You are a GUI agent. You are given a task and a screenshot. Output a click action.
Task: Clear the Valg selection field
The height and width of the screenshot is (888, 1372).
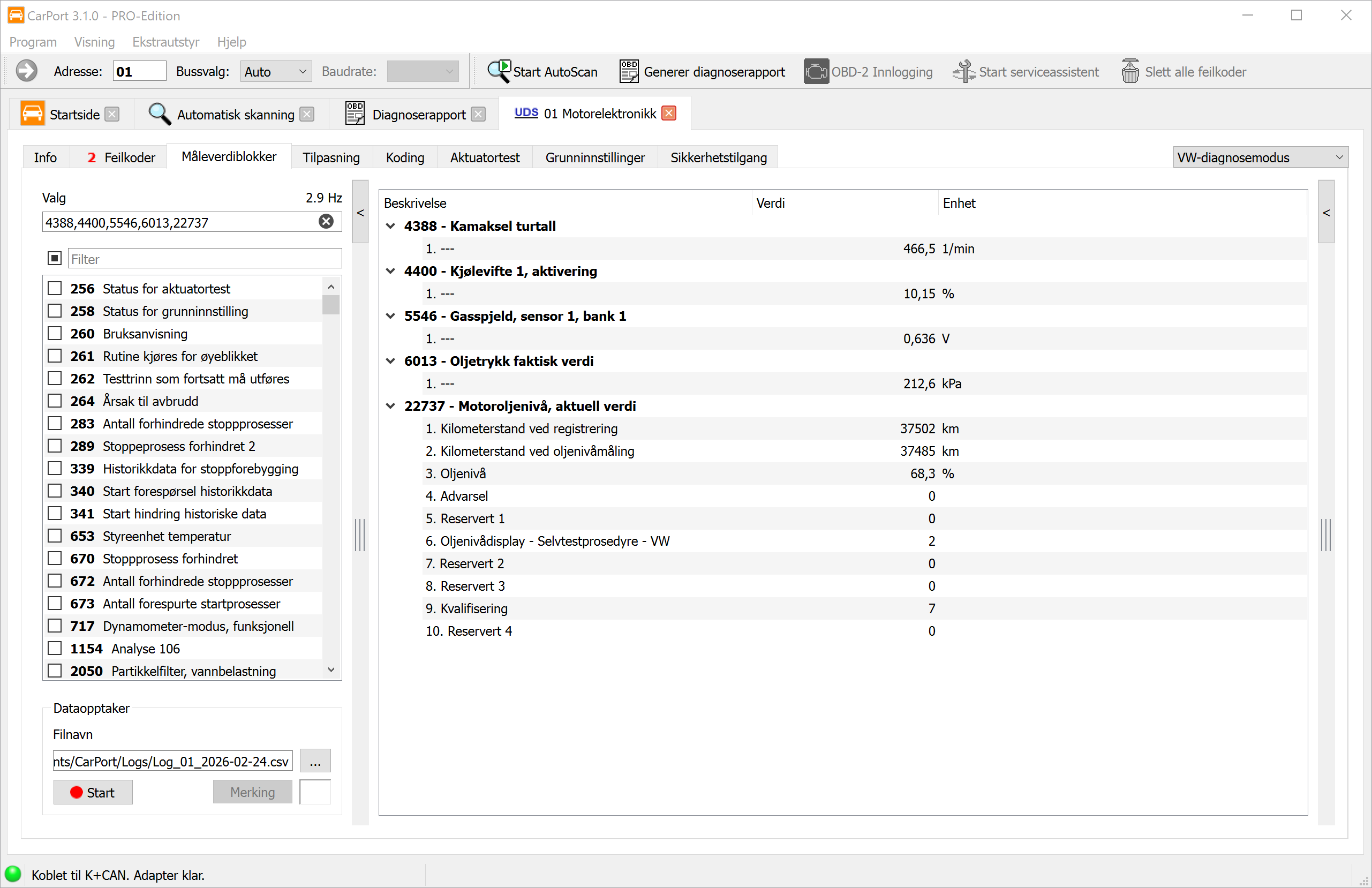coord(326,222)
